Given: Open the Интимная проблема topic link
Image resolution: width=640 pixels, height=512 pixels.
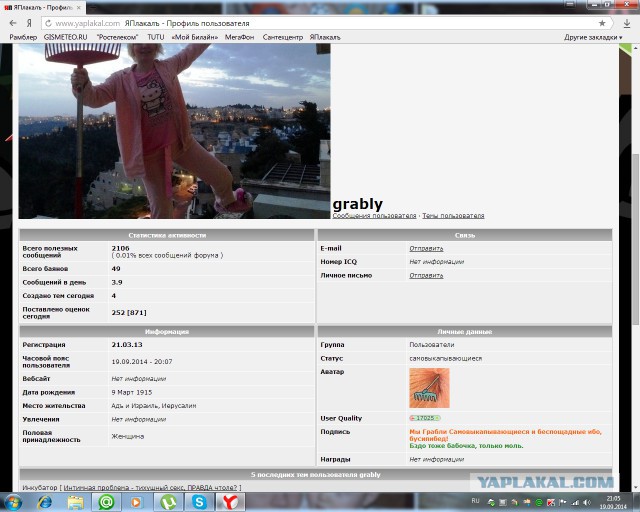Looking at the screenshot, I should (150, 488).
